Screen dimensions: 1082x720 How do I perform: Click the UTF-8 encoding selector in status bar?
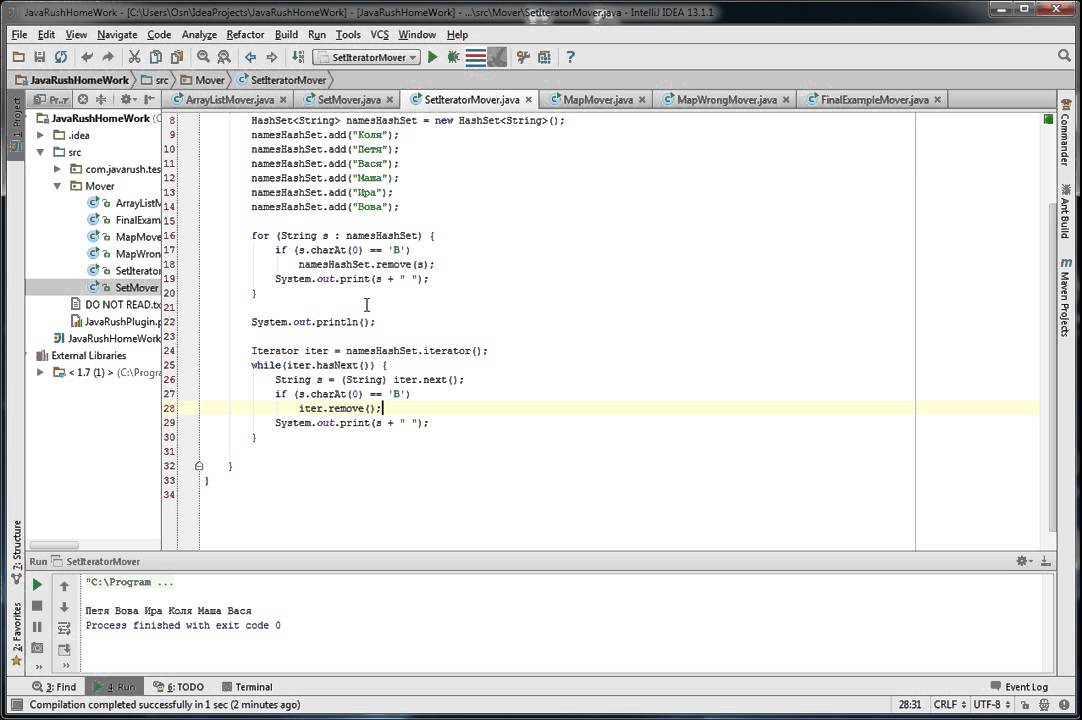coord(991,705)
